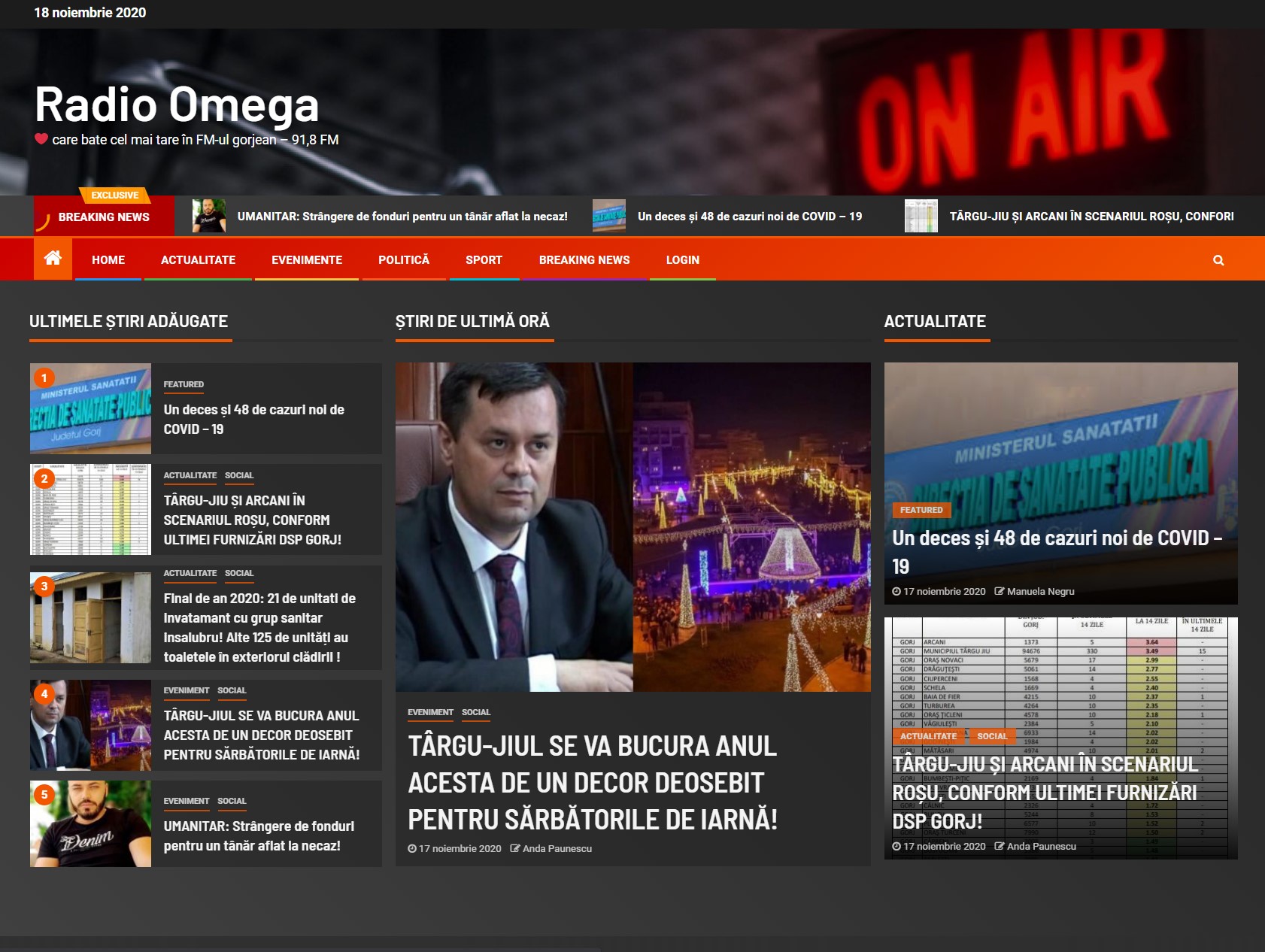Screen dimensions: 1265x952
Task: Click the BREAKING NEWS ticker label
Action: [104, 217]
